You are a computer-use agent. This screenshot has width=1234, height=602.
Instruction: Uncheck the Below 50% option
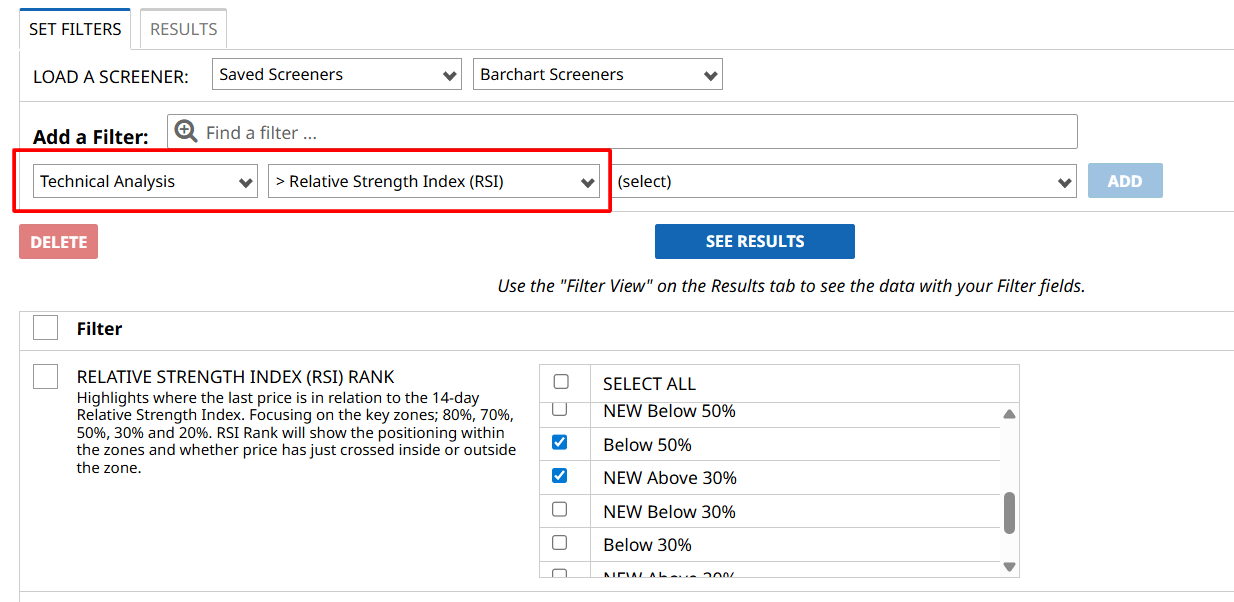[x=560, y=442]
